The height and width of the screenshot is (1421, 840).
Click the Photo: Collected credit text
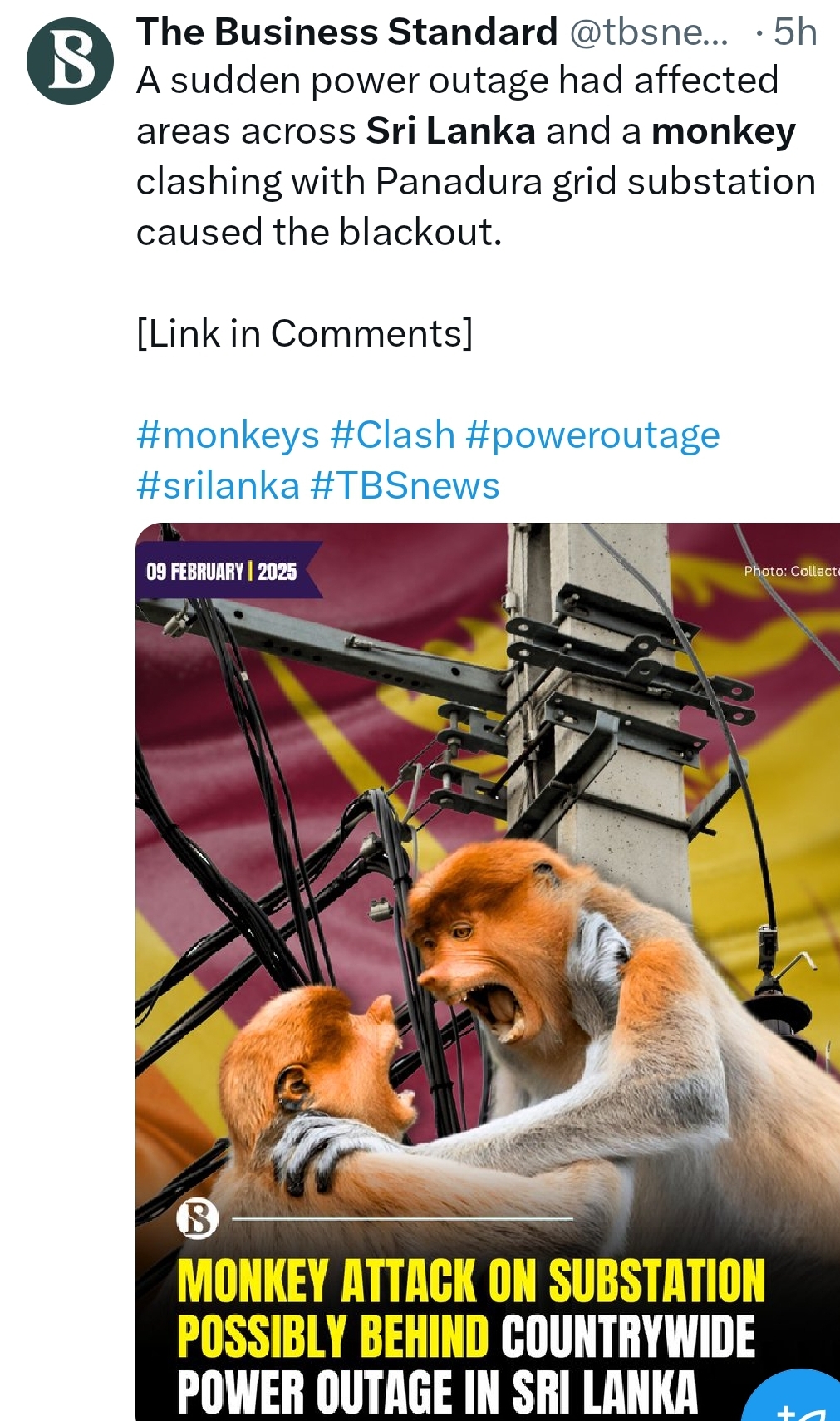(791, 571)
